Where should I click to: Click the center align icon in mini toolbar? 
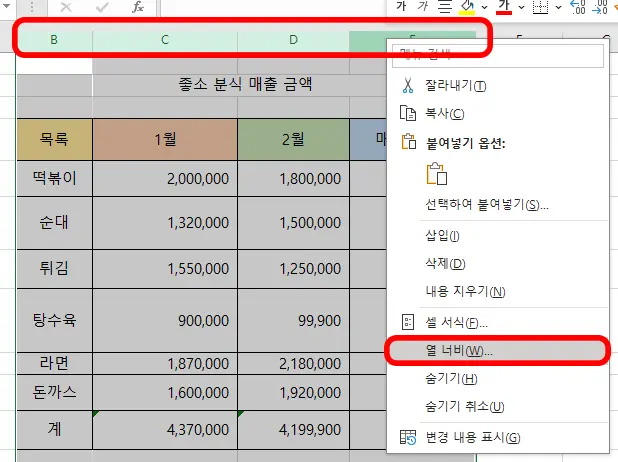pos(445,7)
